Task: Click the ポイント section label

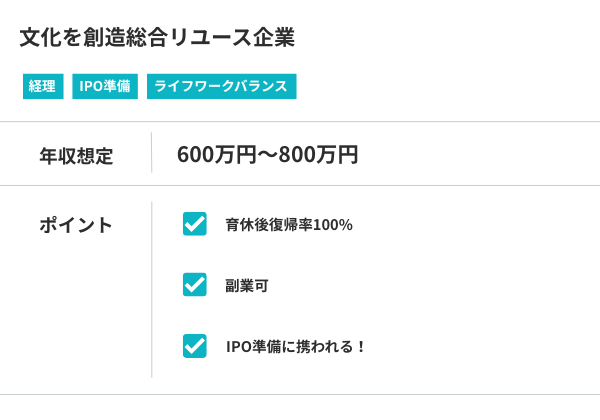Action: 76,225
